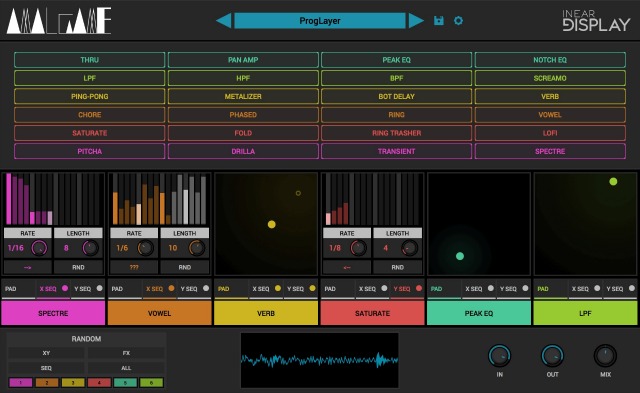This screenshot has width=640, height=393.
Task: Click the pink SPECTRE slot bar
Action: (53, 313)
